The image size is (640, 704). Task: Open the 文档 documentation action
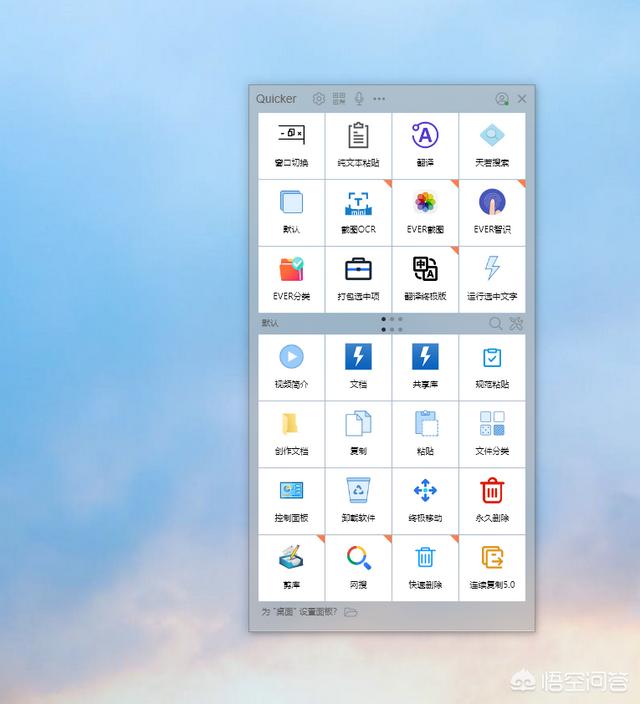click(358, 368)
